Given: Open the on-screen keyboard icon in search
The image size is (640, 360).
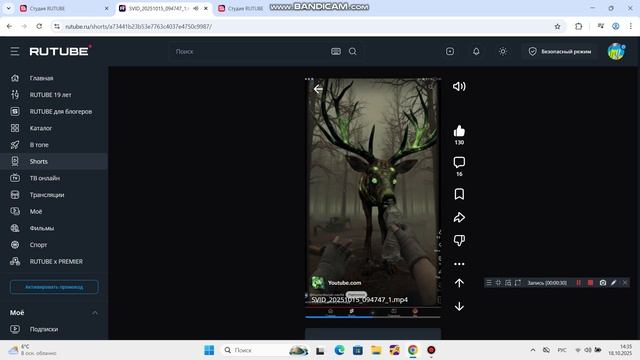Looking at the screenshot, I should (x=336, y=51).
